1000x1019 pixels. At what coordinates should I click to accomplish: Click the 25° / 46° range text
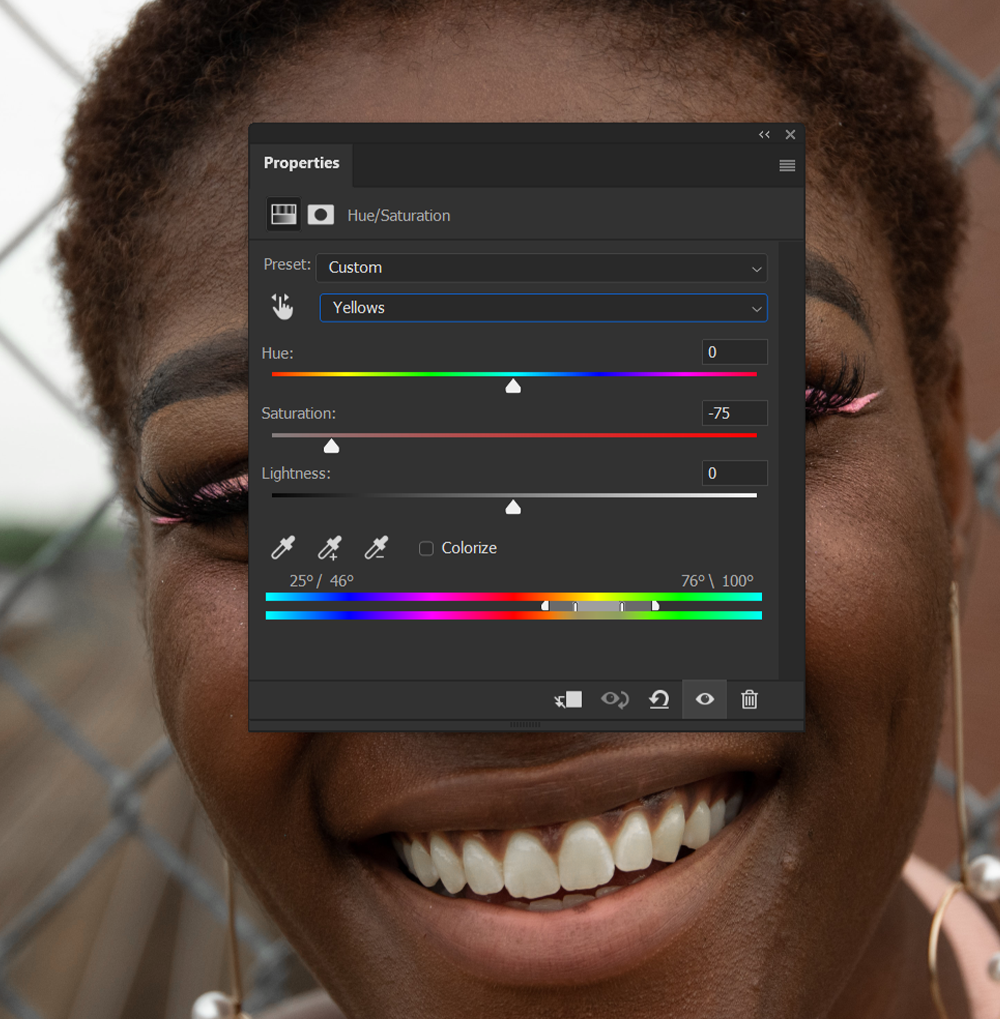(x=322, y=580)
